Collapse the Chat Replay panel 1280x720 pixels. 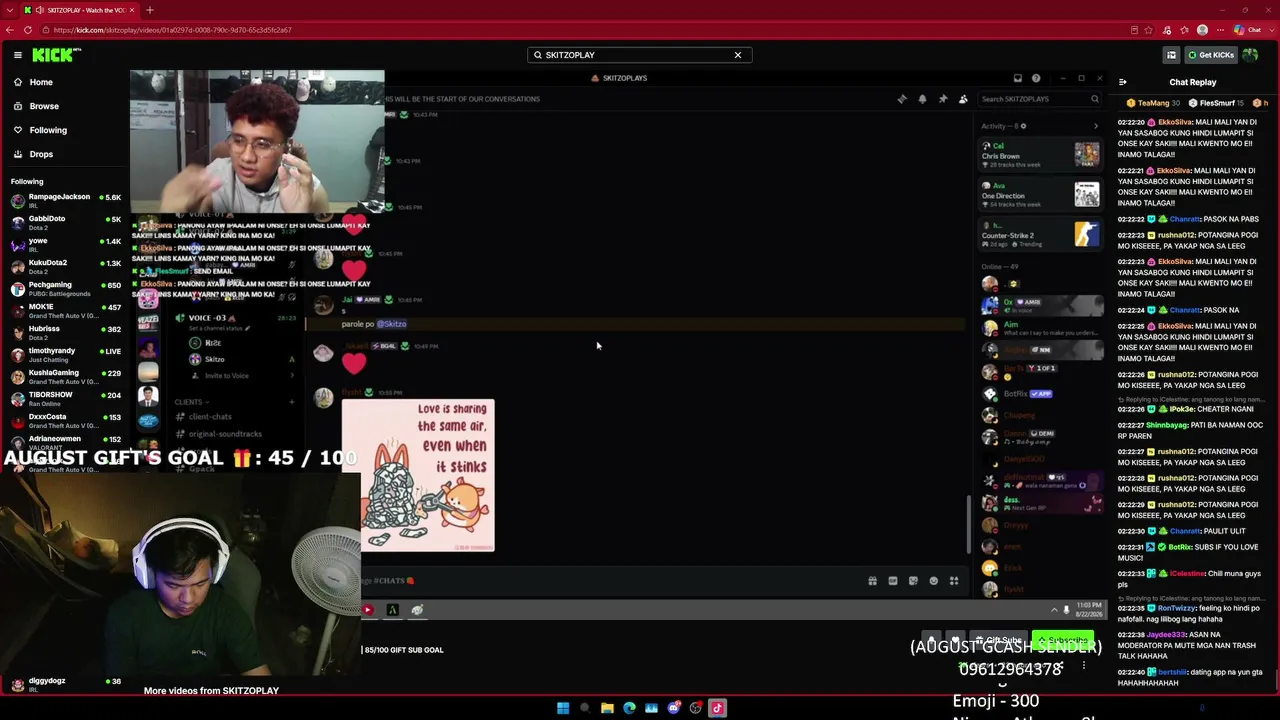[x=1122, y=82]
